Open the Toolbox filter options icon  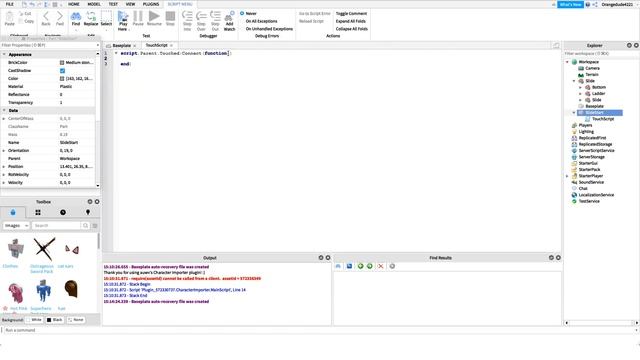[x=95, y=225]
